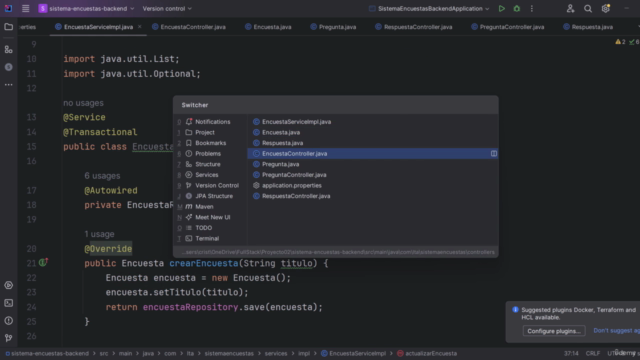Select Terminal in the Switcher
Screen dimensions: 640x360
coord(210,238)
